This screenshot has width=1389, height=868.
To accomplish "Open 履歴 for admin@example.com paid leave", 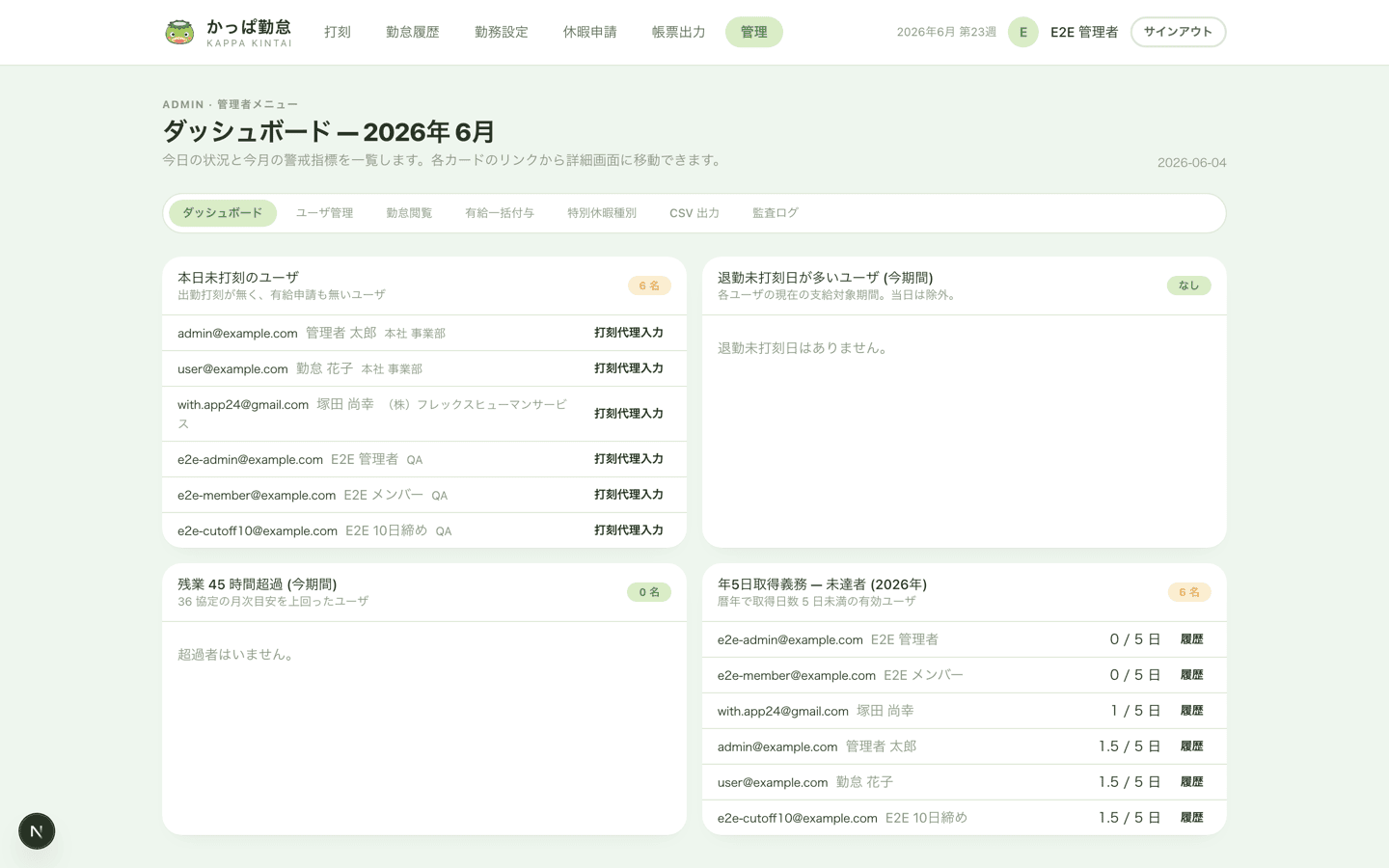I will 1192,746.
